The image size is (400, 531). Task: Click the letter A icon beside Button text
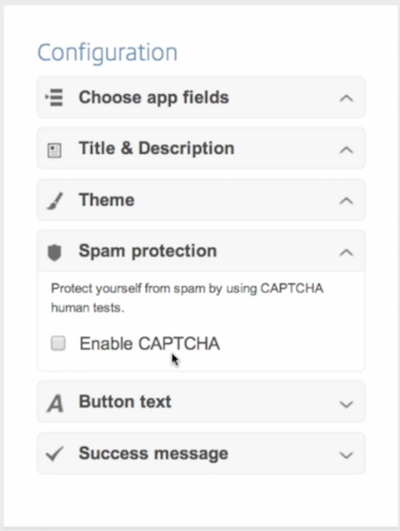click(55, 404)
